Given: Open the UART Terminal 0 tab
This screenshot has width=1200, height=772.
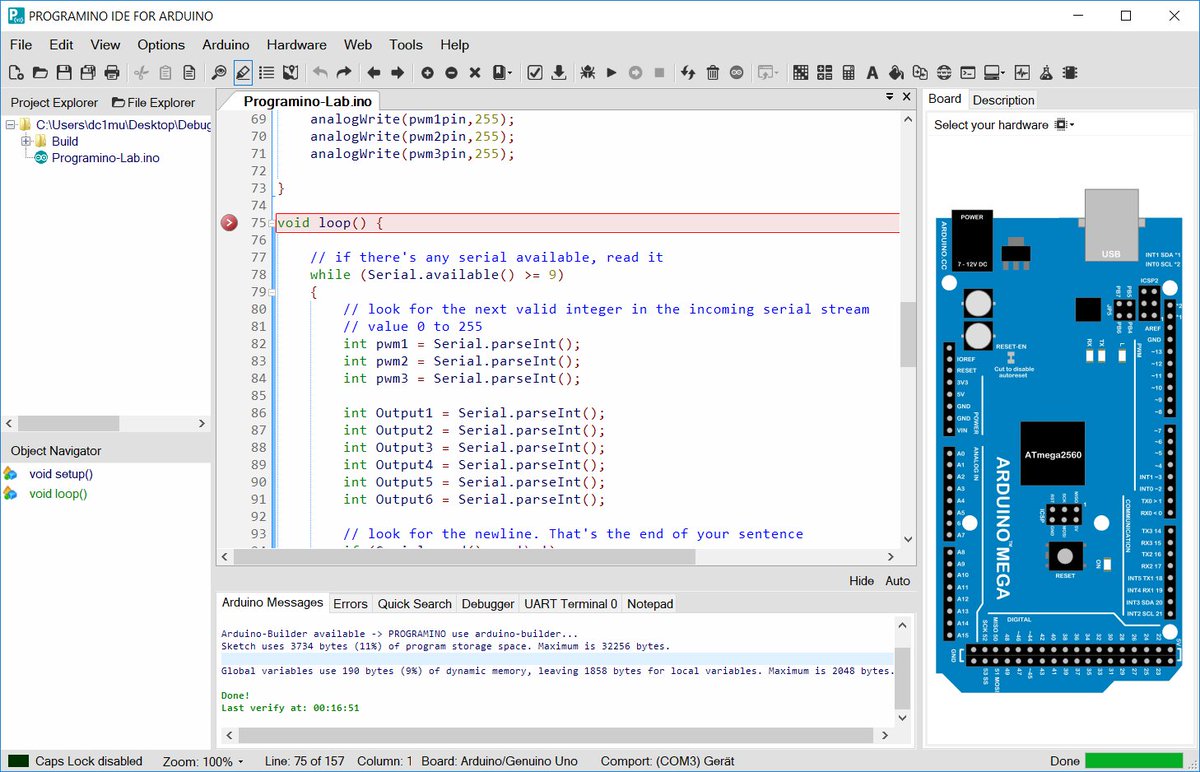Looking at the screenshot, I should [x=571, y=603].
